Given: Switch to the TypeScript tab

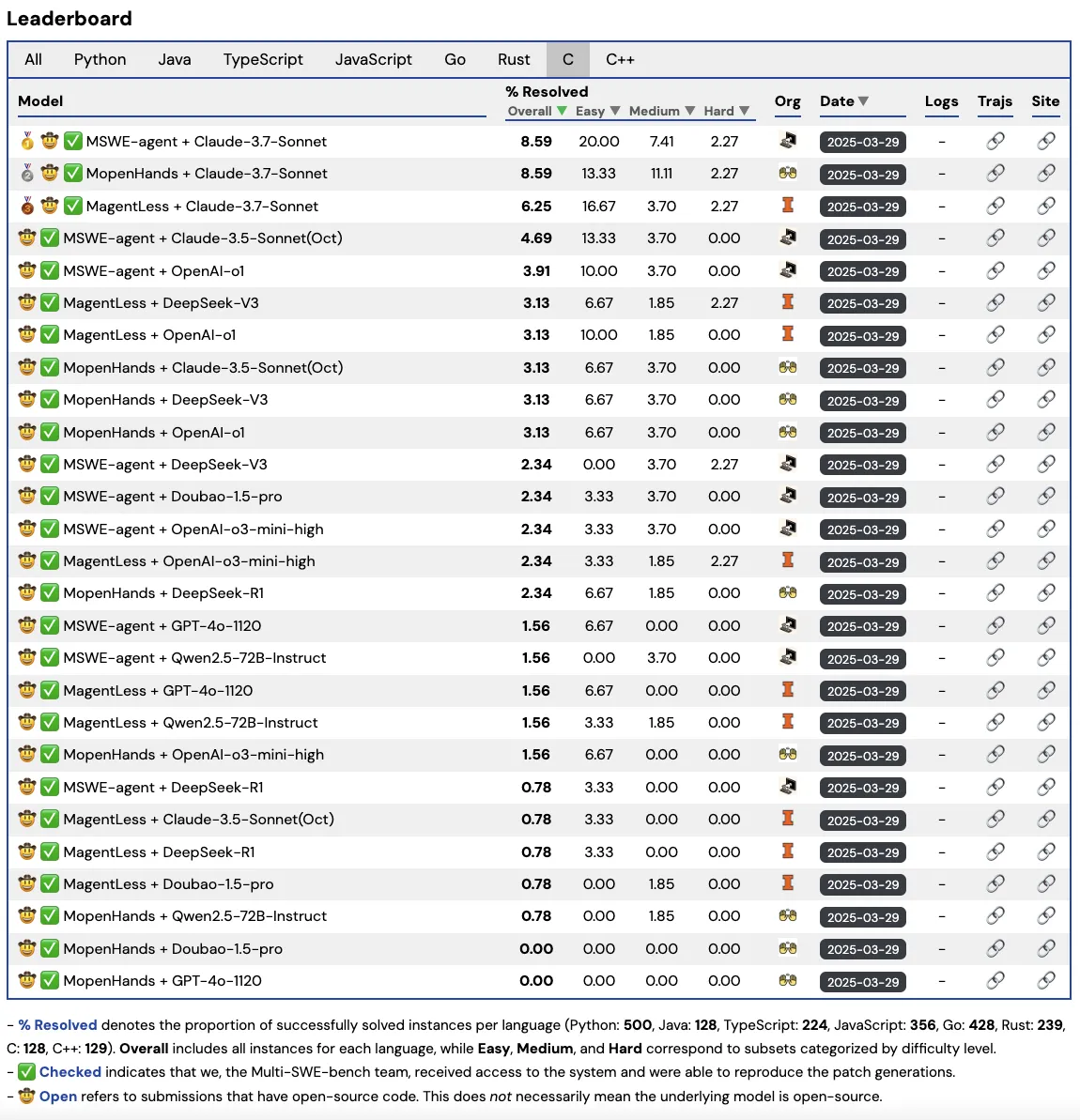Looking at the screenshot, I should 263,59.
